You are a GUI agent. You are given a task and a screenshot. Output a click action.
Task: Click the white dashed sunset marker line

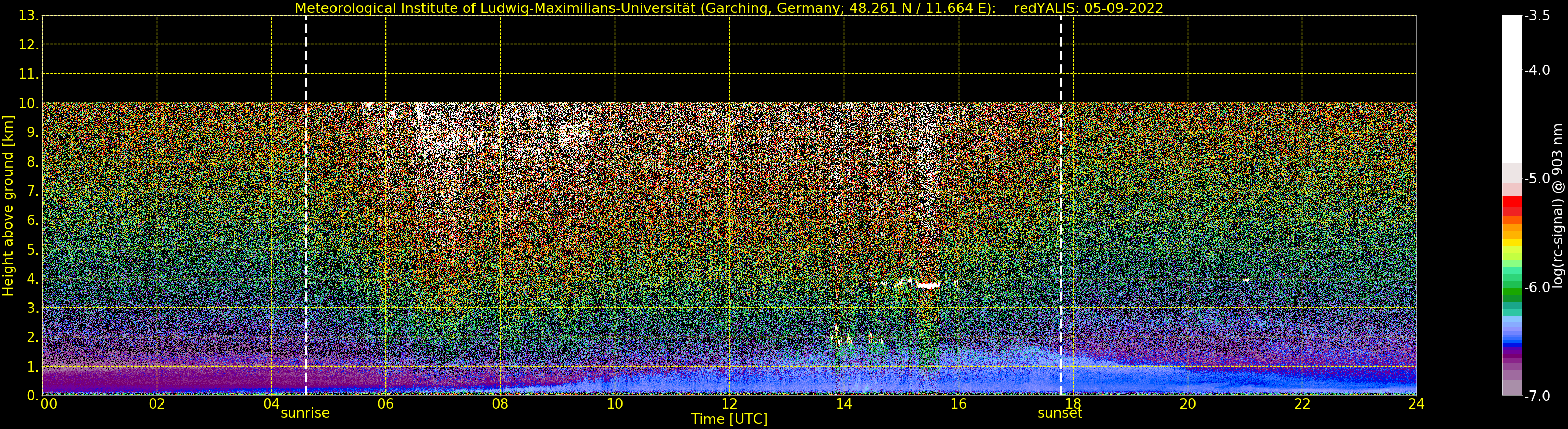(x=1060, y=206)
